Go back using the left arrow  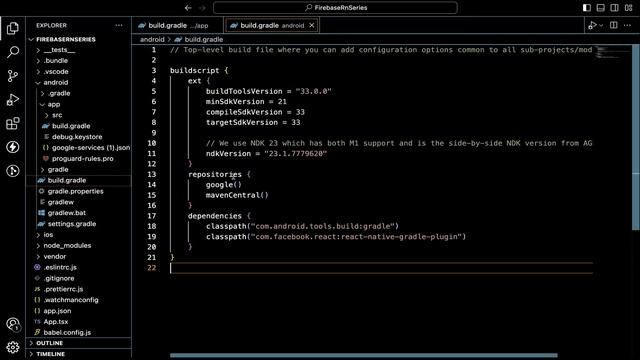(x=188, y=8)
